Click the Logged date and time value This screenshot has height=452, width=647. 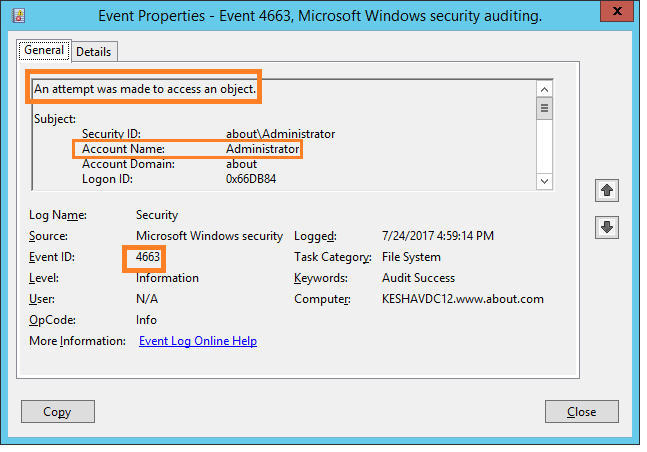tap(437, 236)
